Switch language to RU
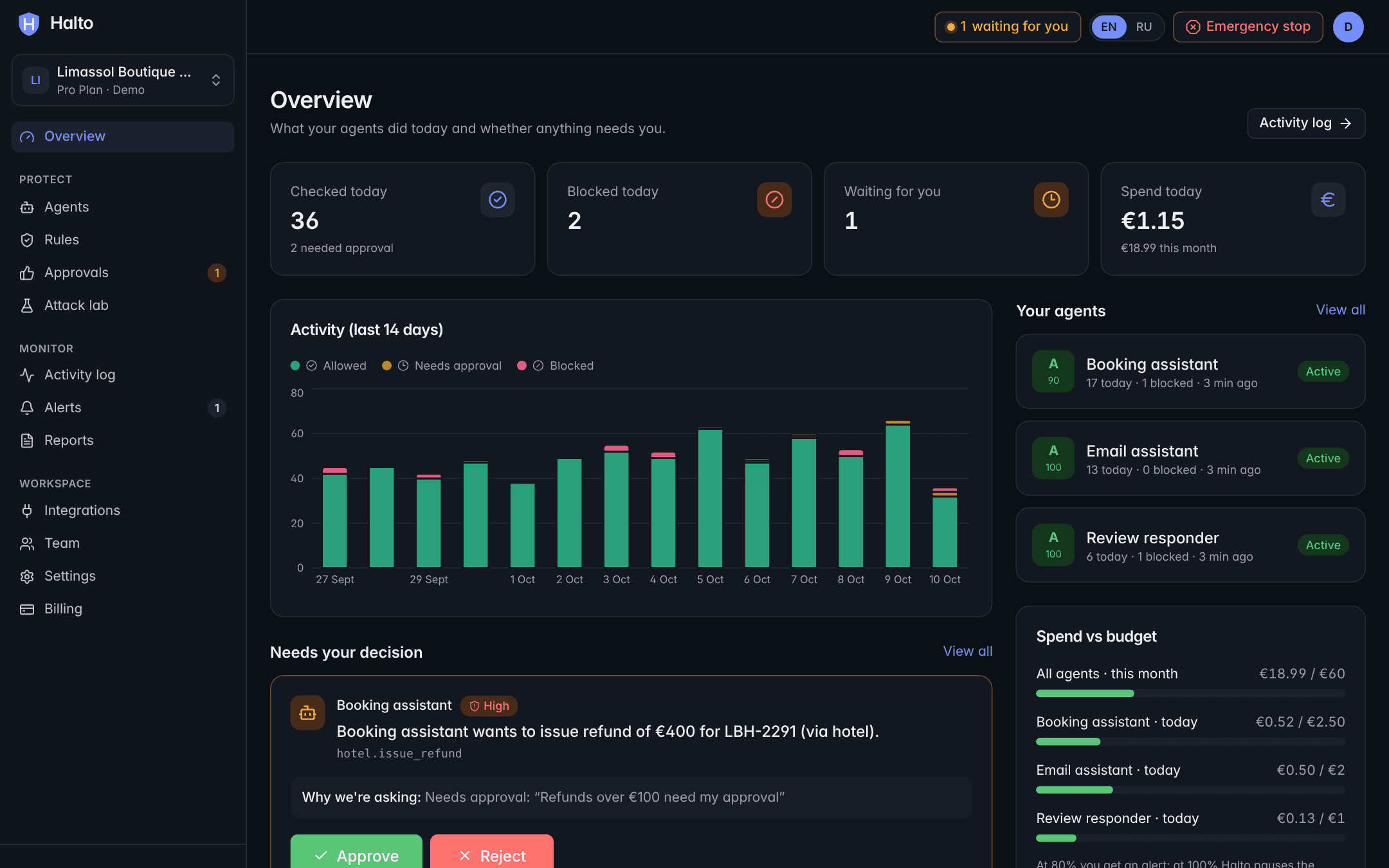The height and width of the screenshot is (868, 1389). tap(1144, 27)
